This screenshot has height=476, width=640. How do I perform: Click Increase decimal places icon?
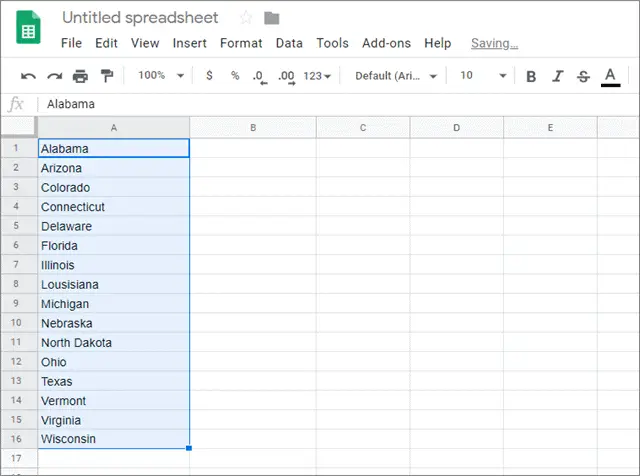coord(287,77)
